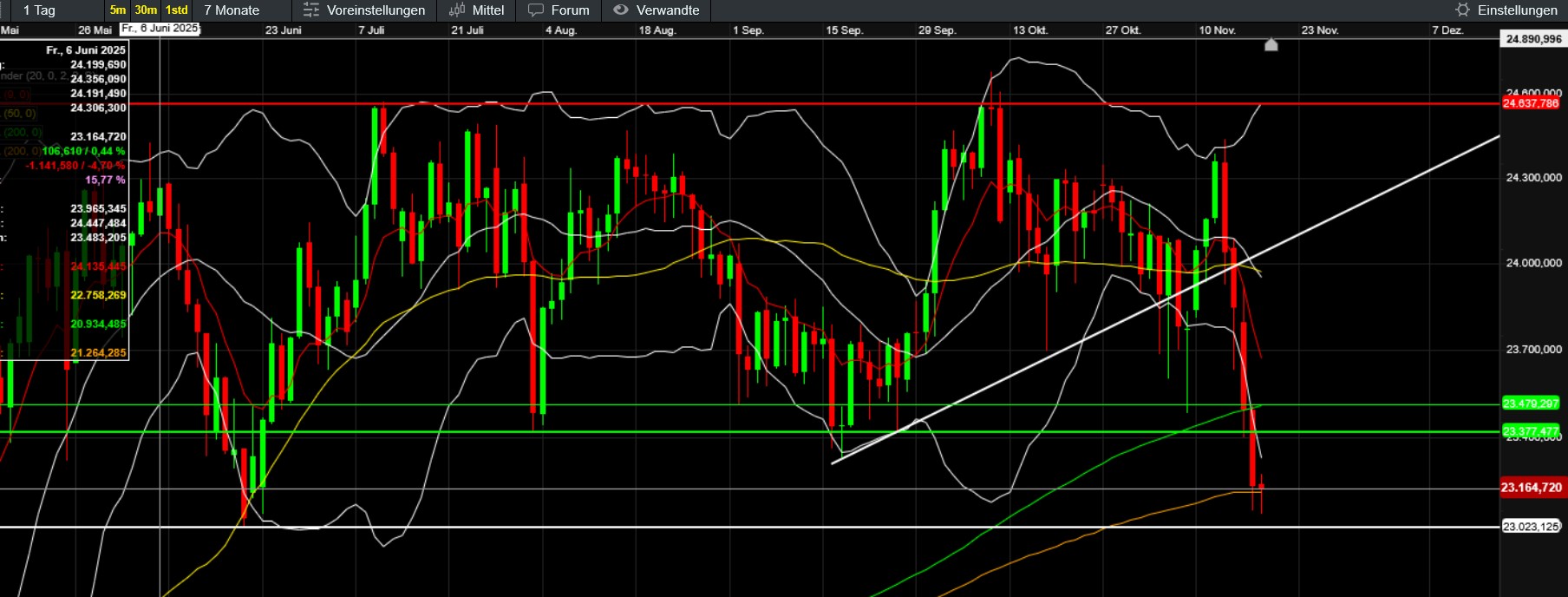The width and height of the screenshot is (1568, 597).
Task: Click the white 23.023,125 support level label
Action: tap(1531, 527)
